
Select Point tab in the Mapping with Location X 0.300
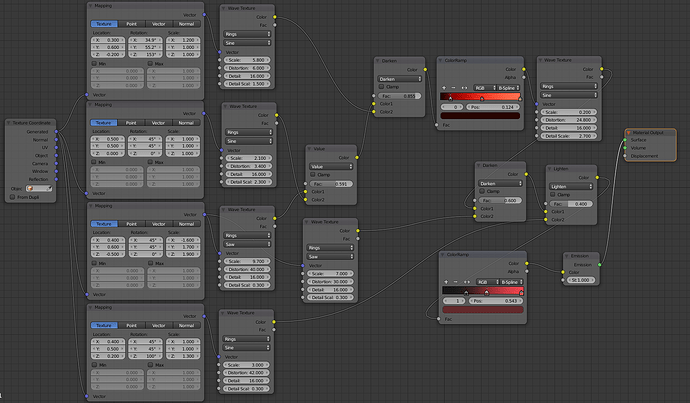[x=132, y=24]
